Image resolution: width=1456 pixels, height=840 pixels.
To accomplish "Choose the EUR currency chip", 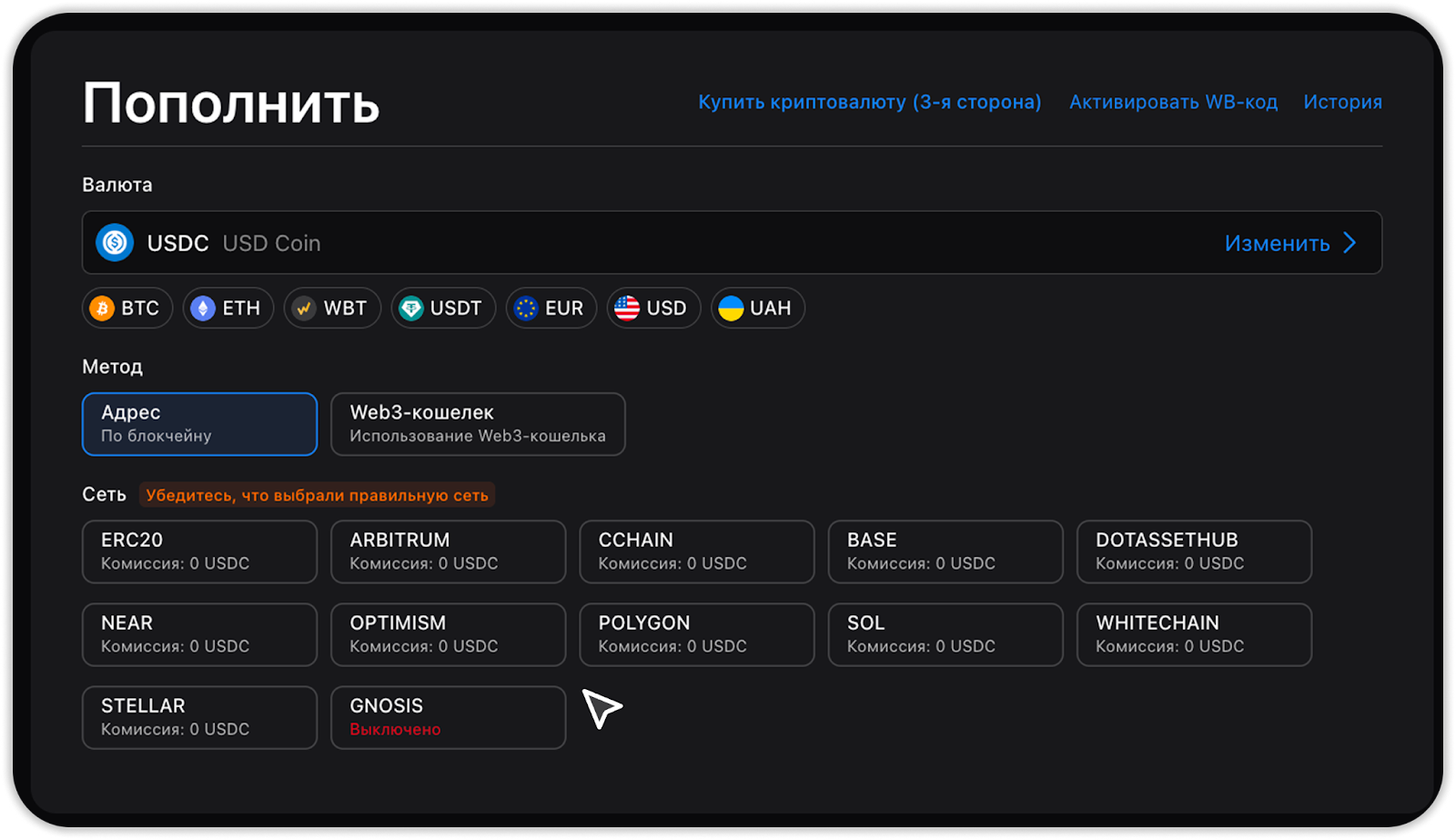I will (x=551, y=309).
